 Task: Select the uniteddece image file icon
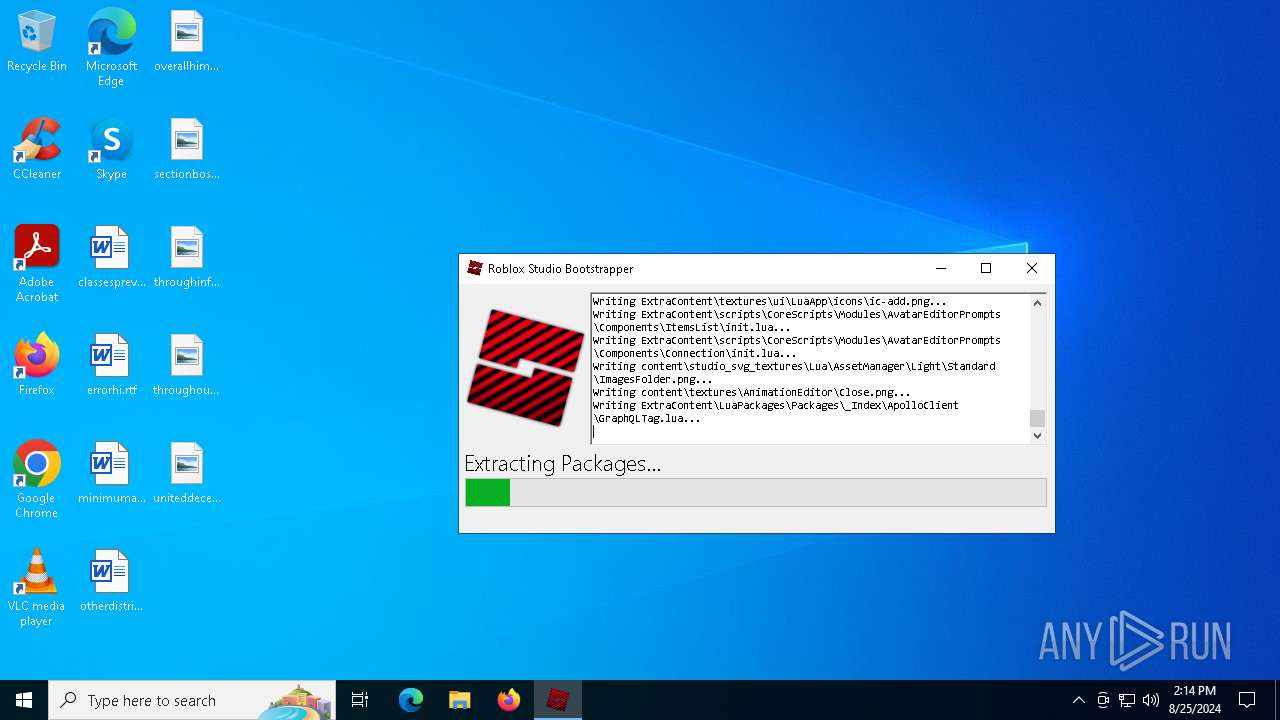click(186, 472)
